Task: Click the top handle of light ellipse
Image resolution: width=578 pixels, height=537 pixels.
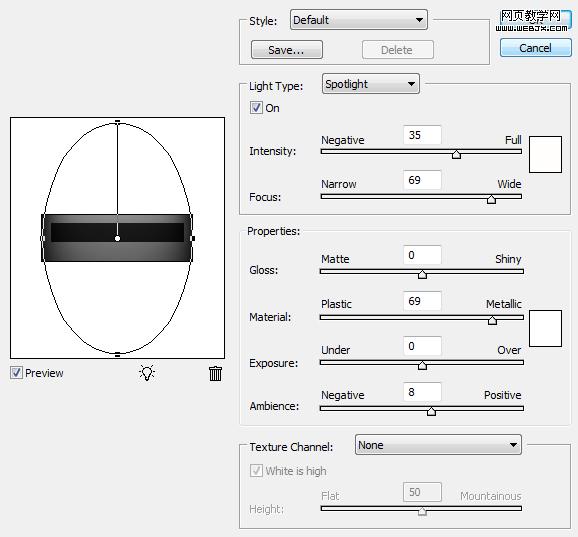Action: pyautogui.click(x=117, y=121)
